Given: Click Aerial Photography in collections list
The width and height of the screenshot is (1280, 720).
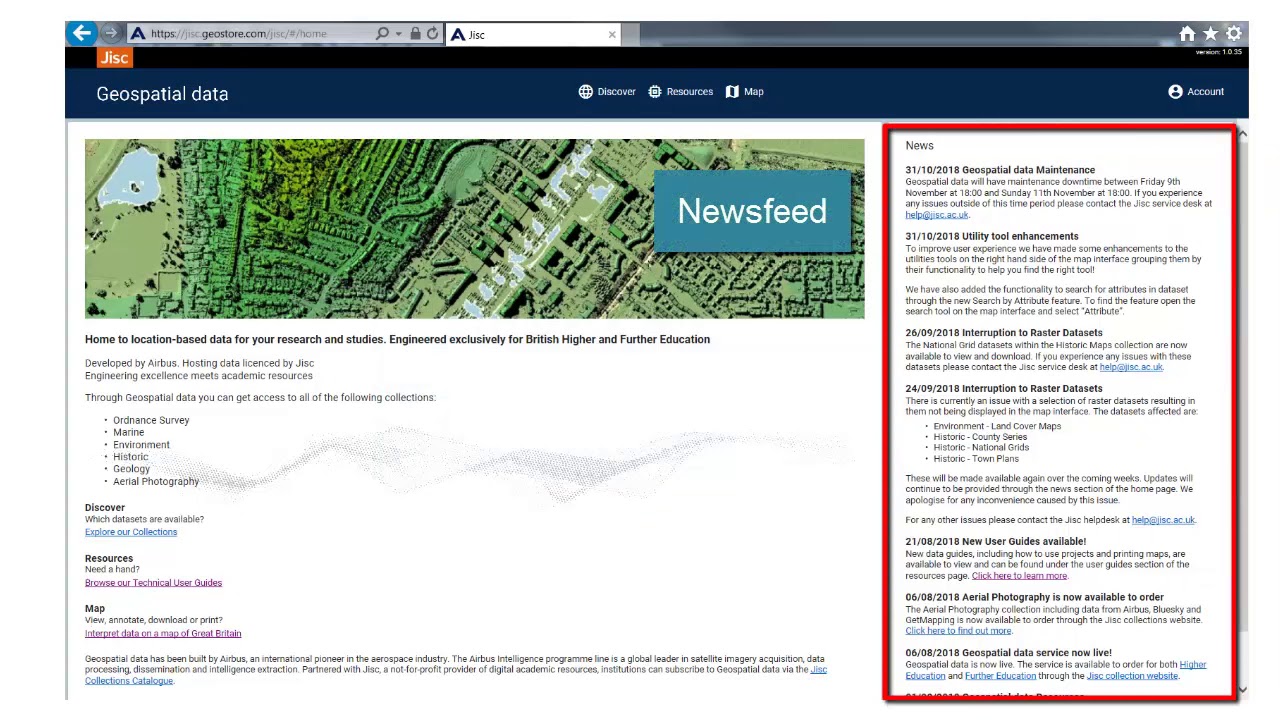Looking at the screenshot, I should pyautogui.click(x=156, y=482).
